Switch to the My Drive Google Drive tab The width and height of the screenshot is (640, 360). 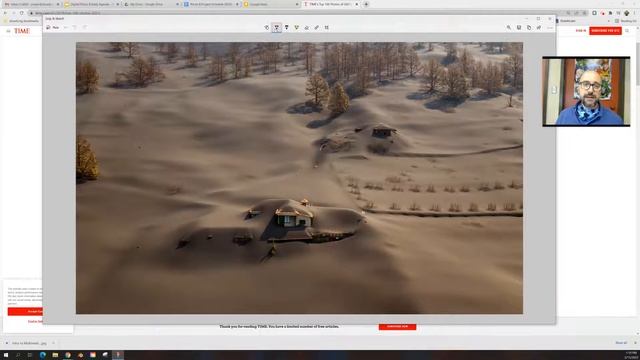click(152, 4)
